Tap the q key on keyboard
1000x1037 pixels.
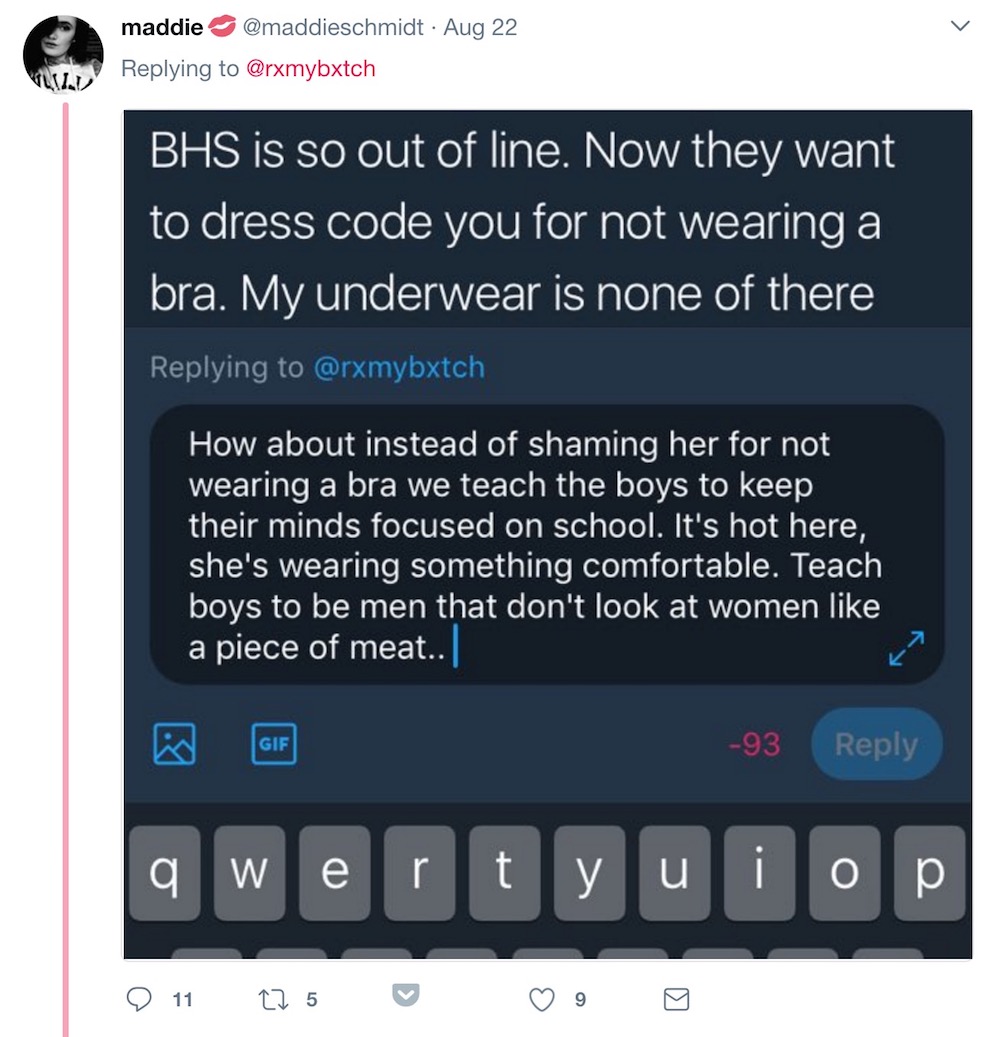[x=165, y=873]
